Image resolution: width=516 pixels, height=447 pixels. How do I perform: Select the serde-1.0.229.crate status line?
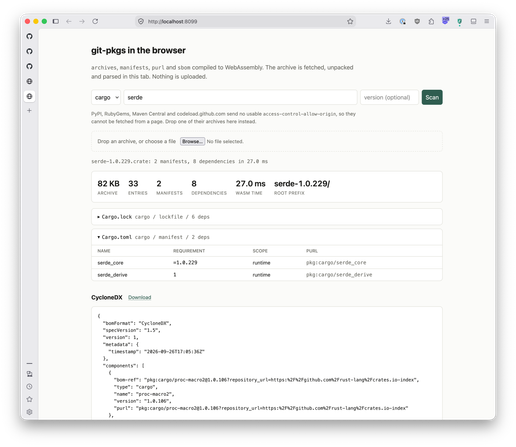(179, 161)
